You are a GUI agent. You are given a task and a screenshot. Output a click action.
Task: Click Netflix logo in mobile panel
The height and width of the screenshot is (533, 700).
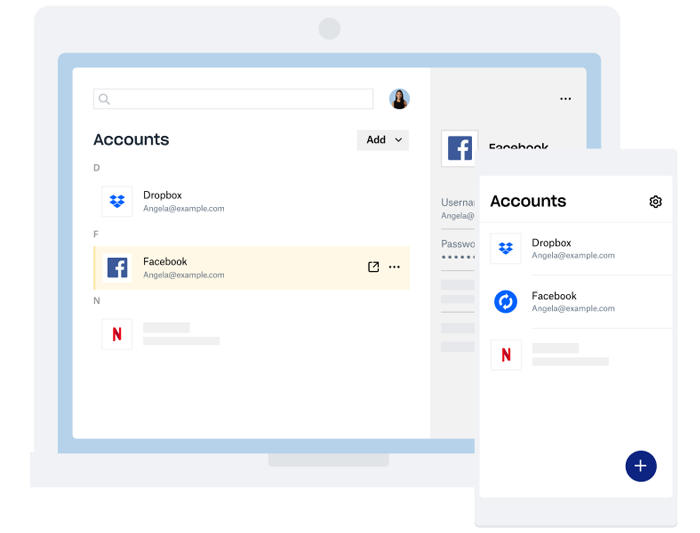point(506,355)
